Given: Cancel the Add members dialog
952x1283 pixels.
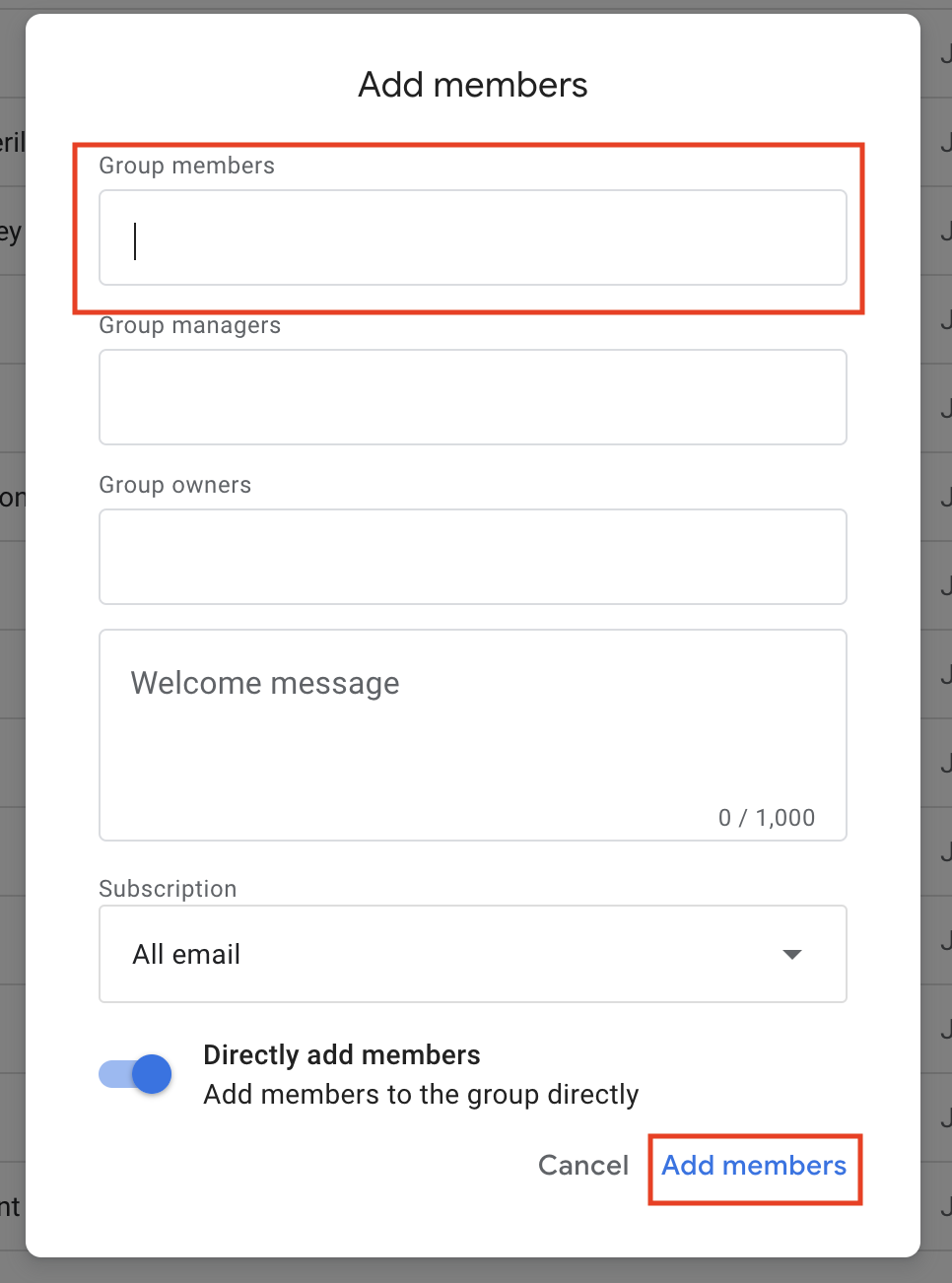Looking at the screenshot, I should pos(583,1165).
